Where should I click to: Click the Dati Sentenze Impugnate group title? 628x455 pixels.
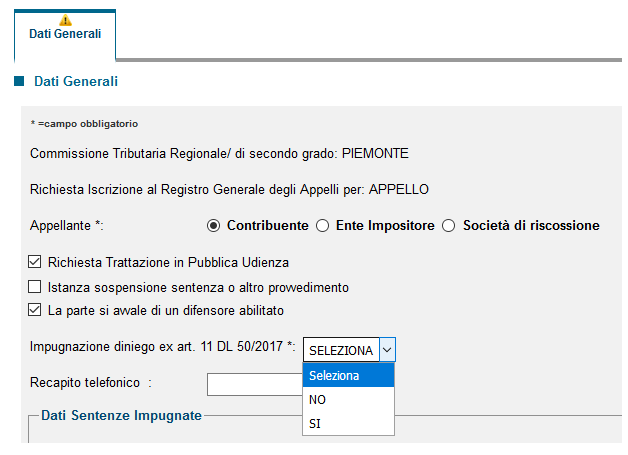click(121, 415)
